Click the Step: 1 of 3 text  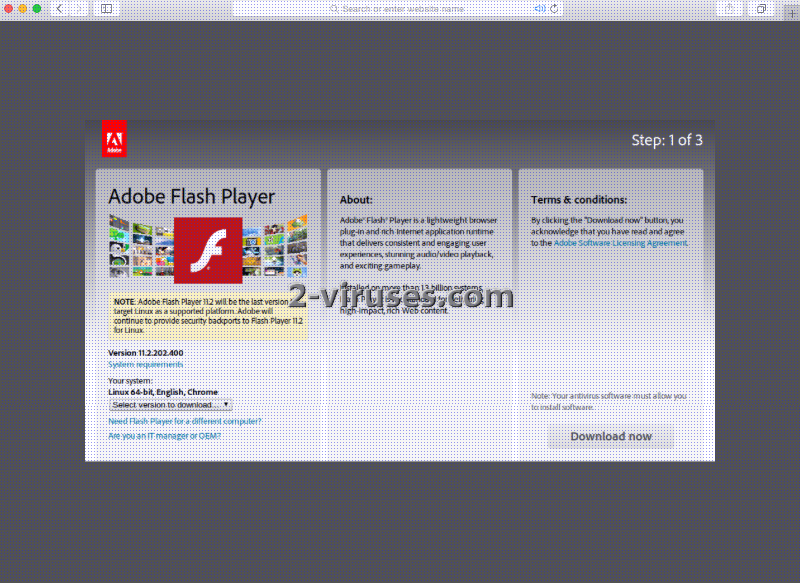tap(667, 140)
